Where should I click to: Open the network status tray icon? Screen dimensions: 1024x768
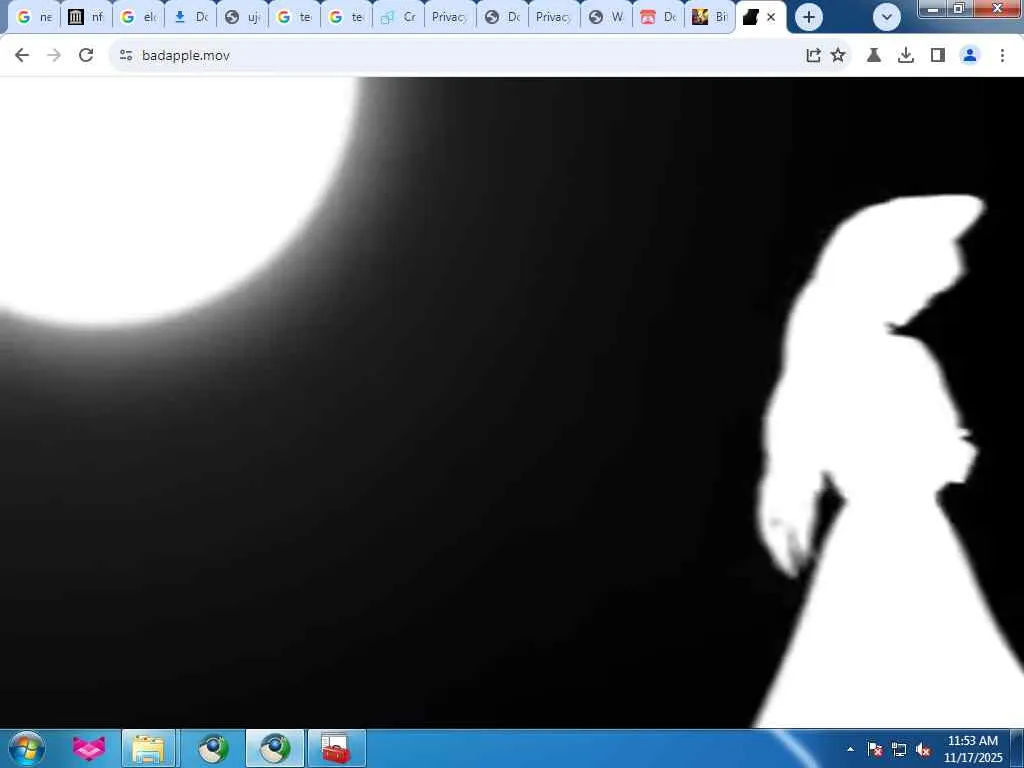899,749
